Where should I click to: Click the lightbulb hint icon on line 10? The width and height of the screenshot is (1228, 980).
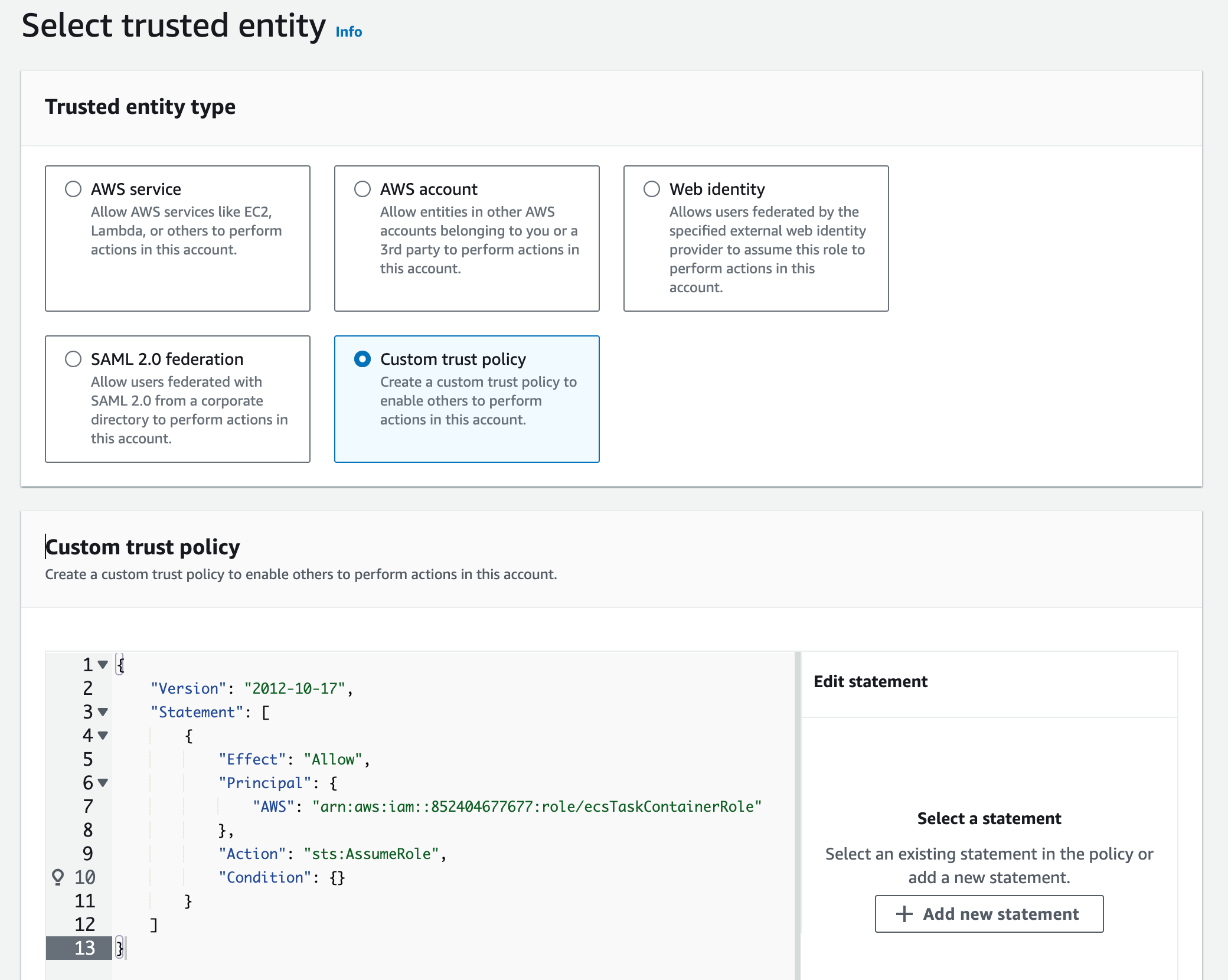[x=58, y=877]
